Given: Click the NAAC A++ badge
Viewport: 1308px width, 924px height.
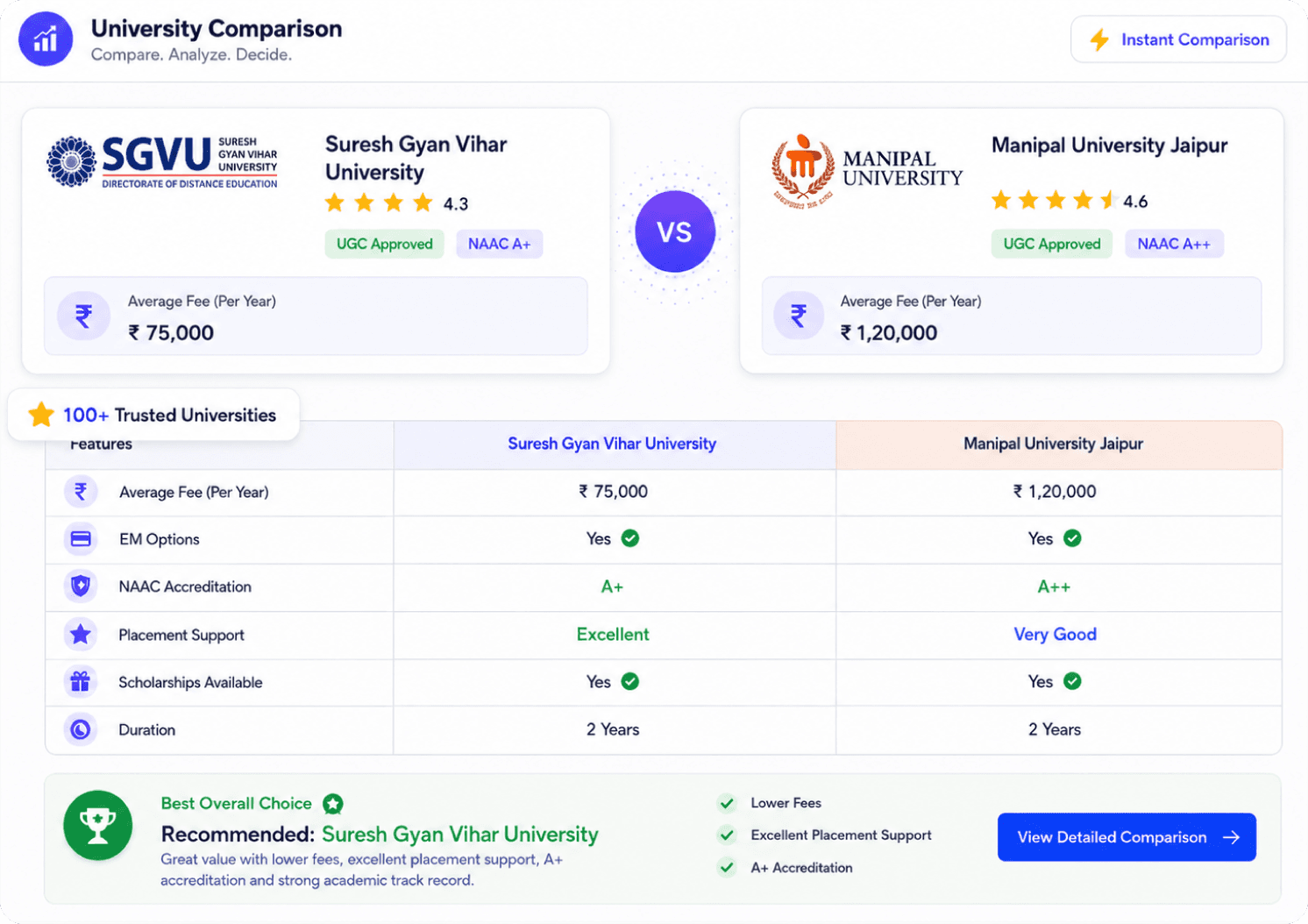Looking at the screenshot, I should pyautogui.click(x=1174, y=244).
